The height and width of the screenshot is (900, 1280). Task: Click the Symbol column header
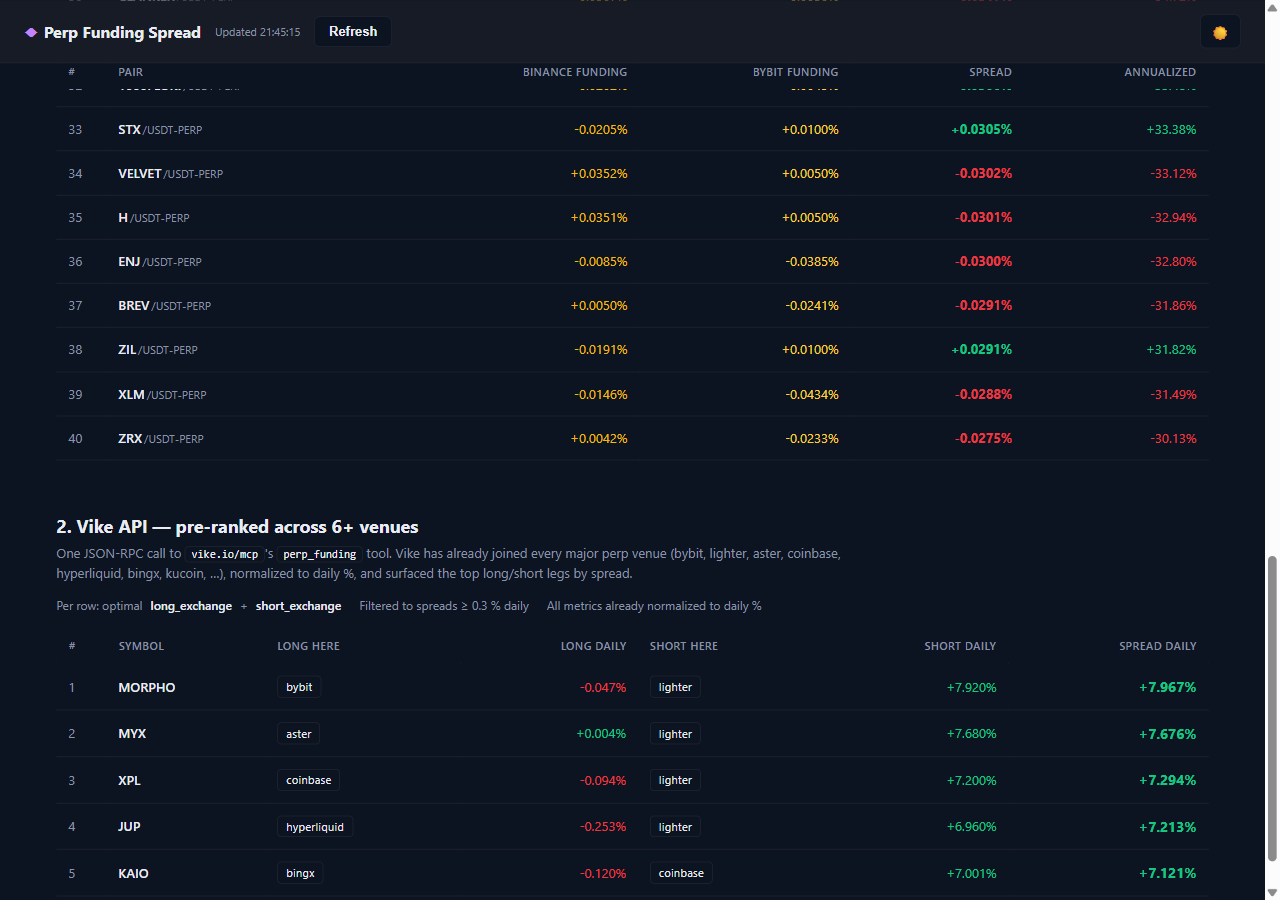tap(141, 646)
